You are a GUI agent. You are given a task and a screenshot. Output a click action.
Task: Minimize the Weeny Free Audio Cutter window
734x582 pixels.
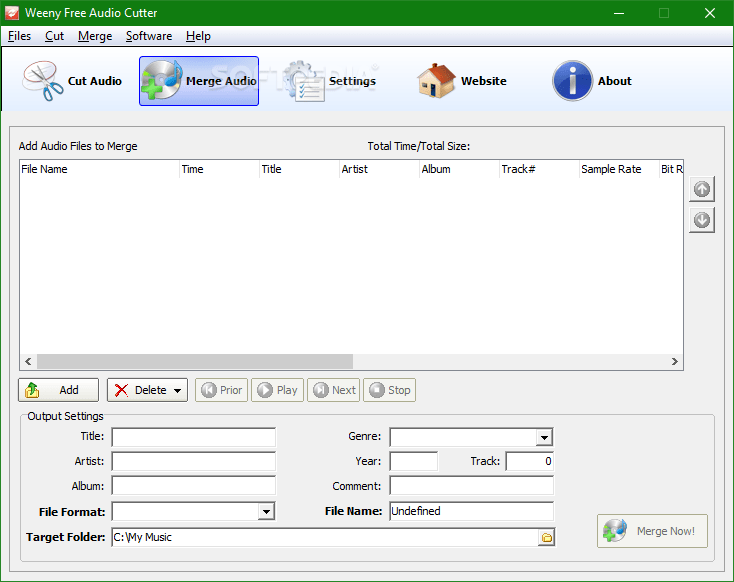tap(619, 13)
